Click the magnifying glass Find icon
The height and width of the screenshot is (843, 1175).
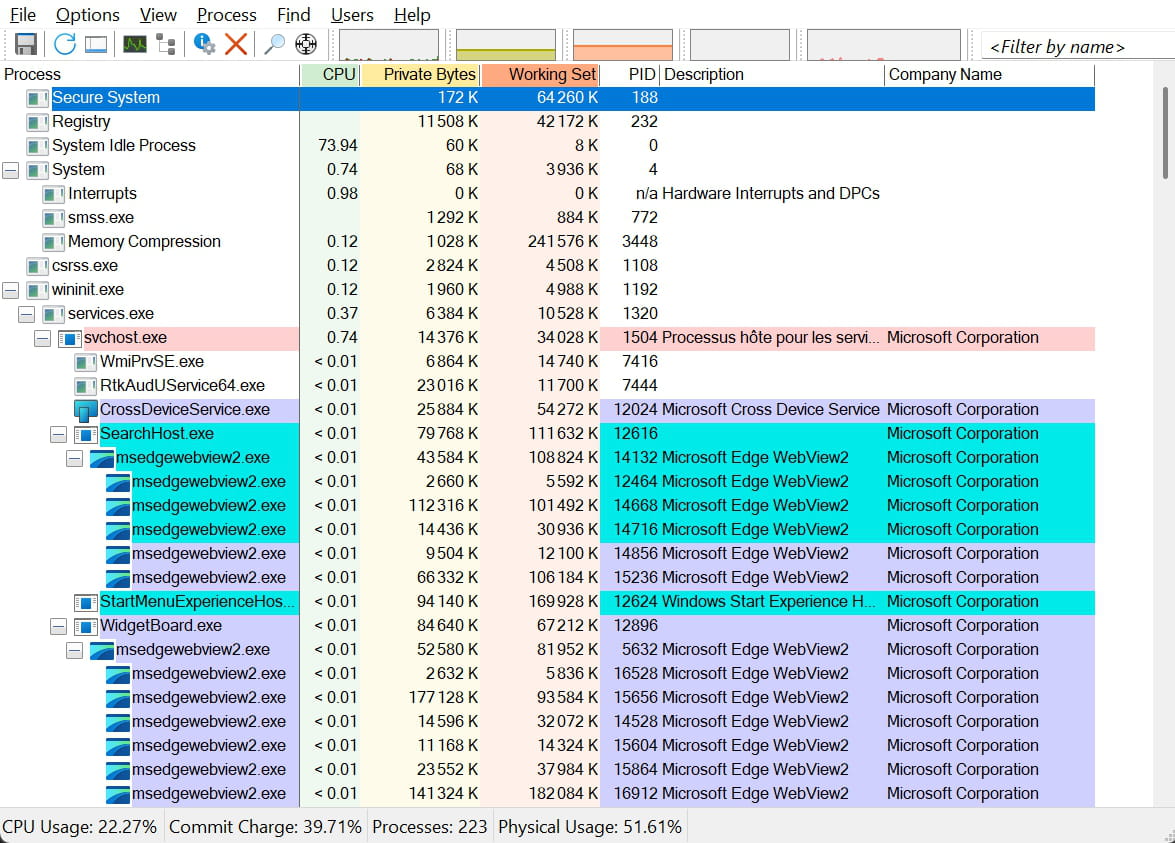point(274,44)
